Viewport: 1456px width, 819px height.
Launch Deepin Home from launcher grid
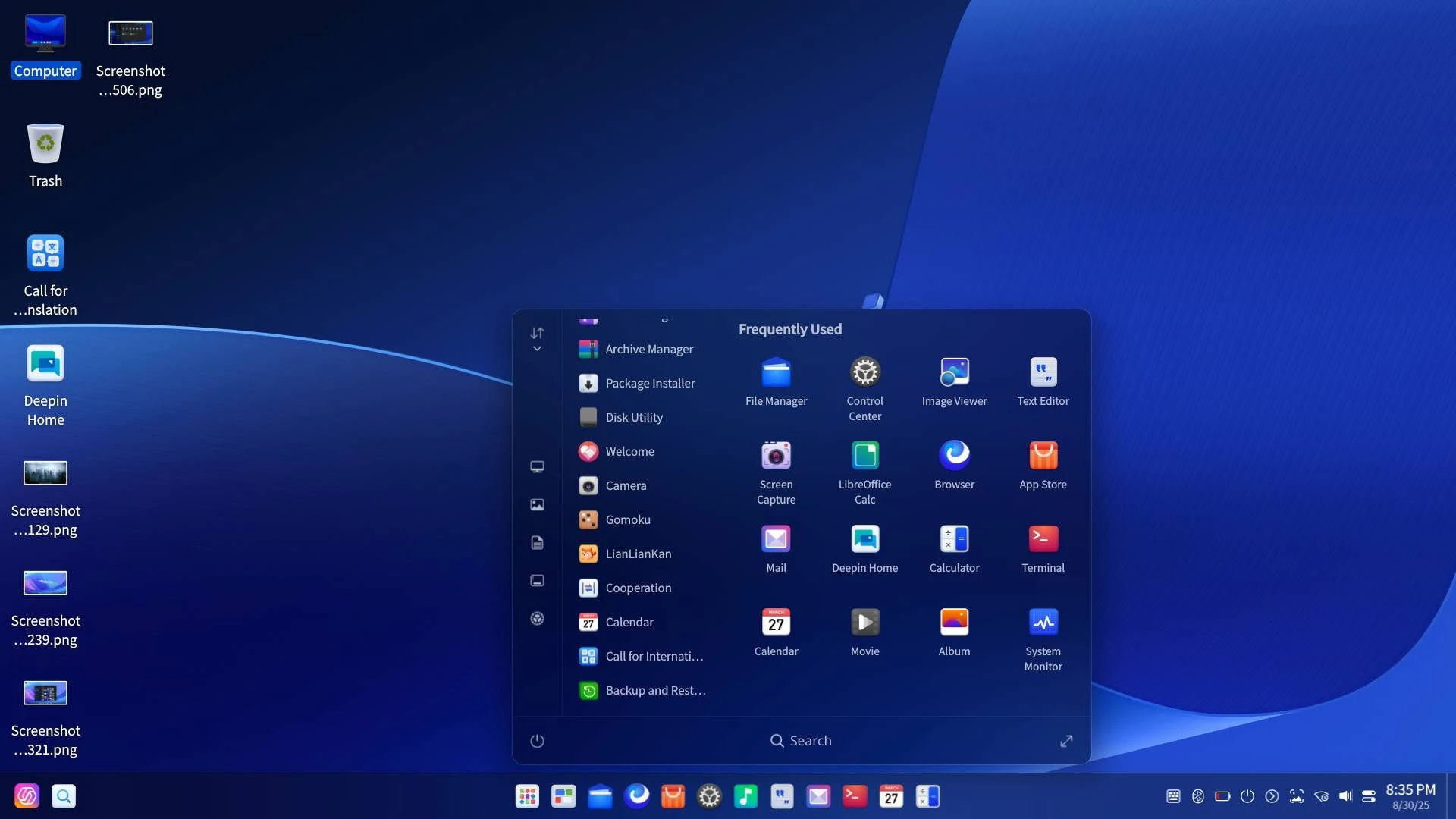pos(864,549)
